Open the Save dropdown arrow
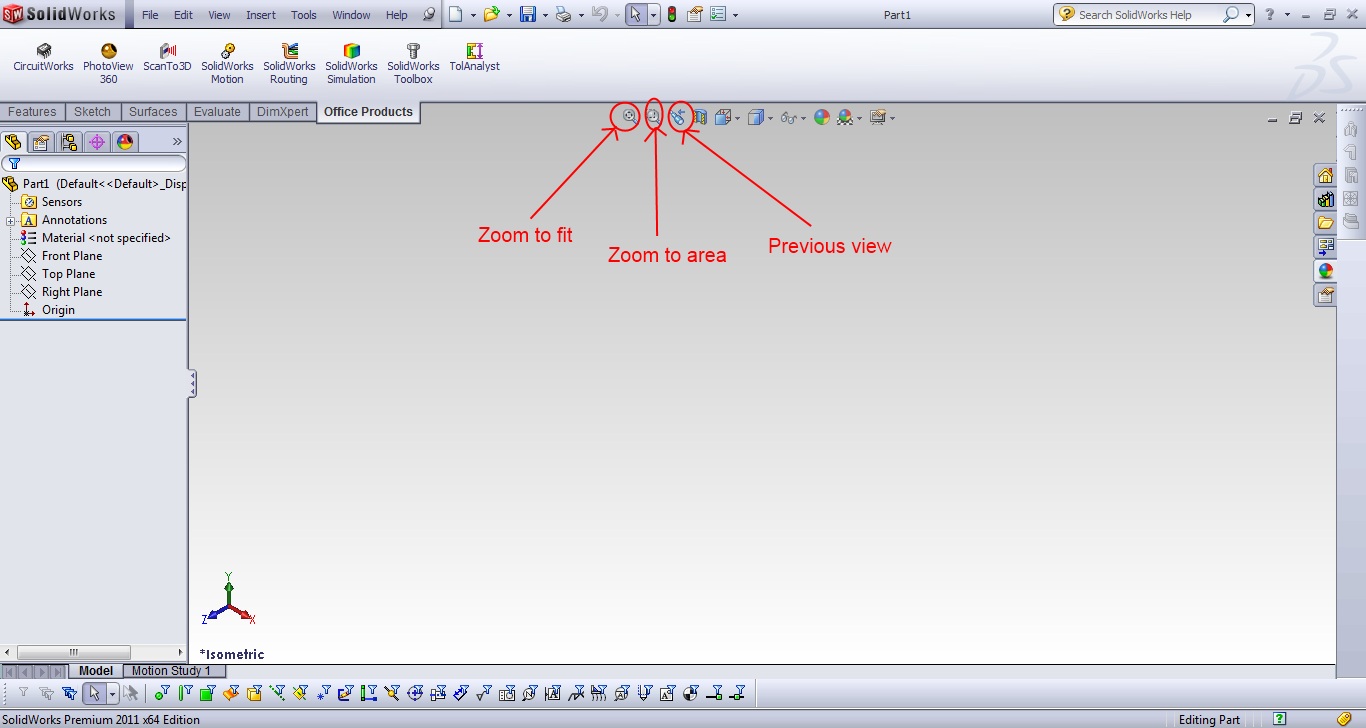Image resolution: width=1366 pixels, height=728 pixels. 545,15
